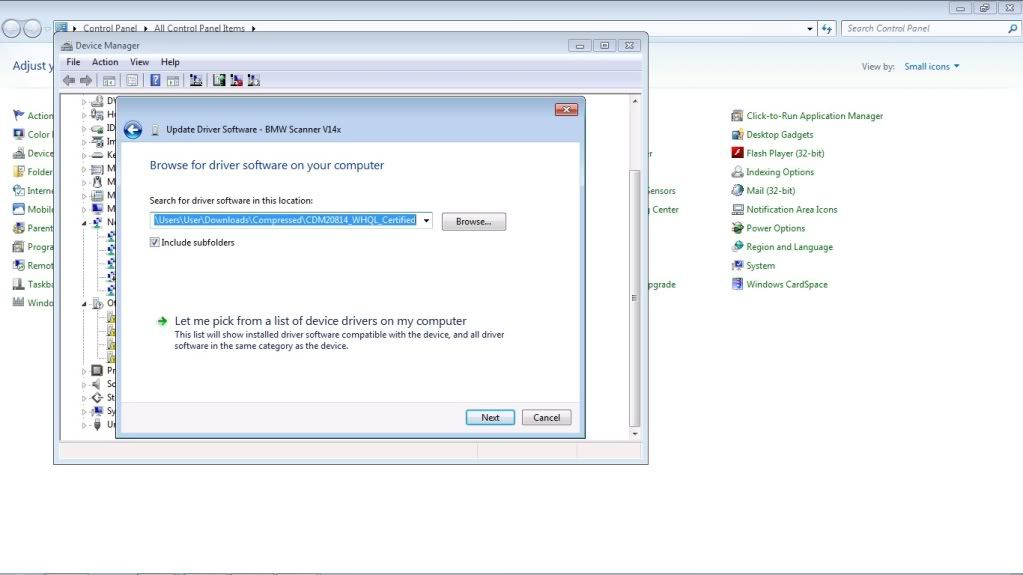Click Scan for hardware changes toolbar icon

pyautogui.click(x=196, y=80)
